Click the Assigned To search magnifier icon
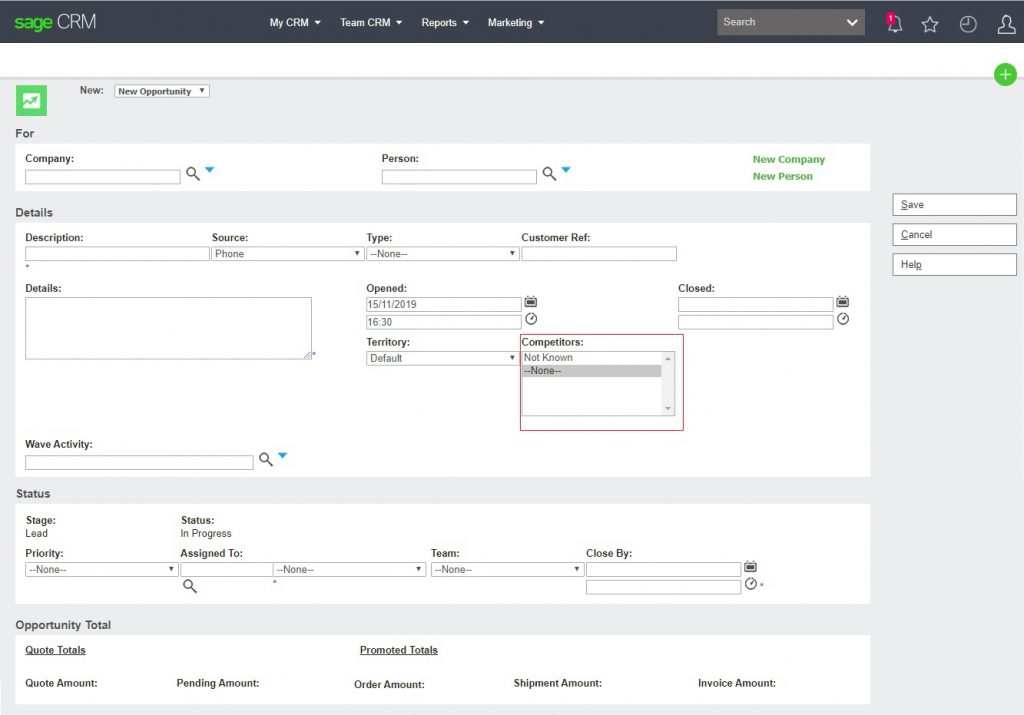Image resolution: width=1024 pixels, height=715 pixels. tap(189, 586)
